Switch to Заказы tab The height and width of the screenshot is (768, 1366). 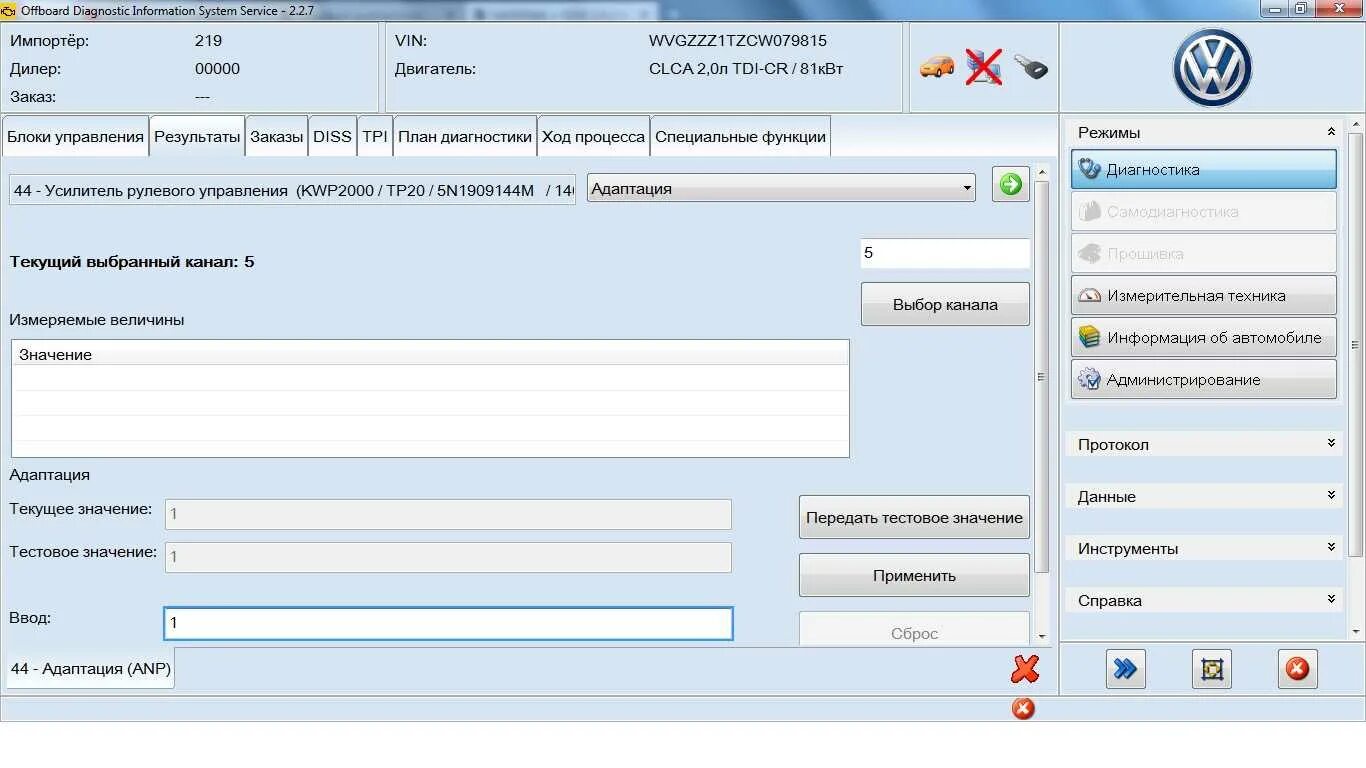[277, 137]
